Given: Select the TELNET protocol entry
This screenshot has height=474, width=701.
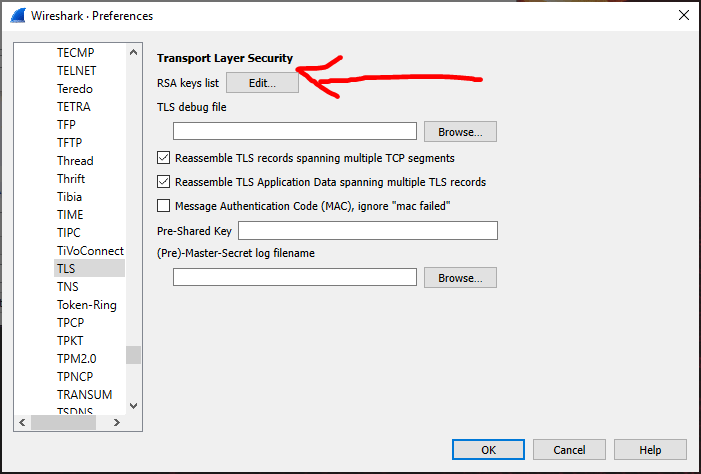Looking at the screenshot, I should 76,71.
